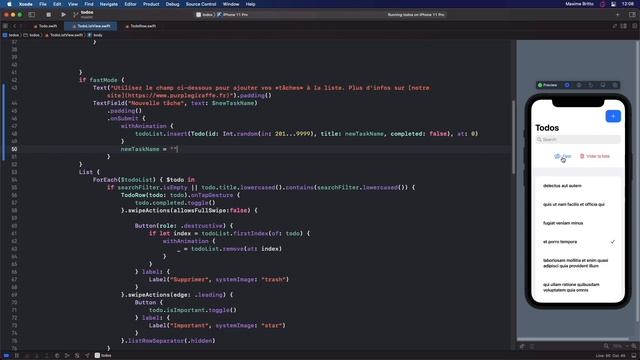This screenshot has width=640, height=360.
Task: Click the body symbol breadcrumb
Action: tap(95, 35)
